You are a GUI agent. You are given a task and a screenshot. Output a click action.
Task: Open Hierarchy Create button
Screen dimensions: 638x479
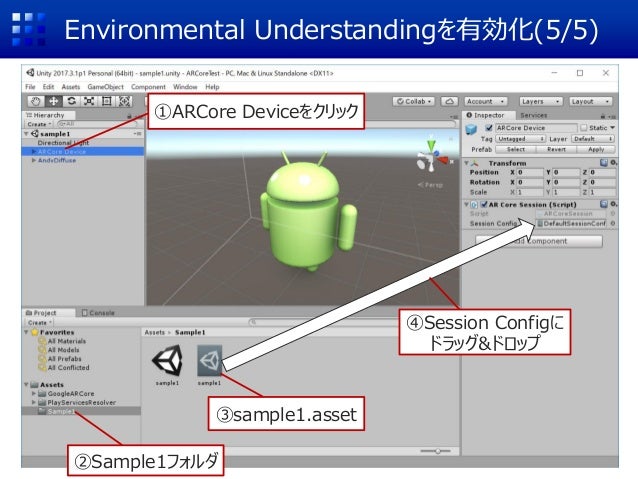[x=40, y=124]
